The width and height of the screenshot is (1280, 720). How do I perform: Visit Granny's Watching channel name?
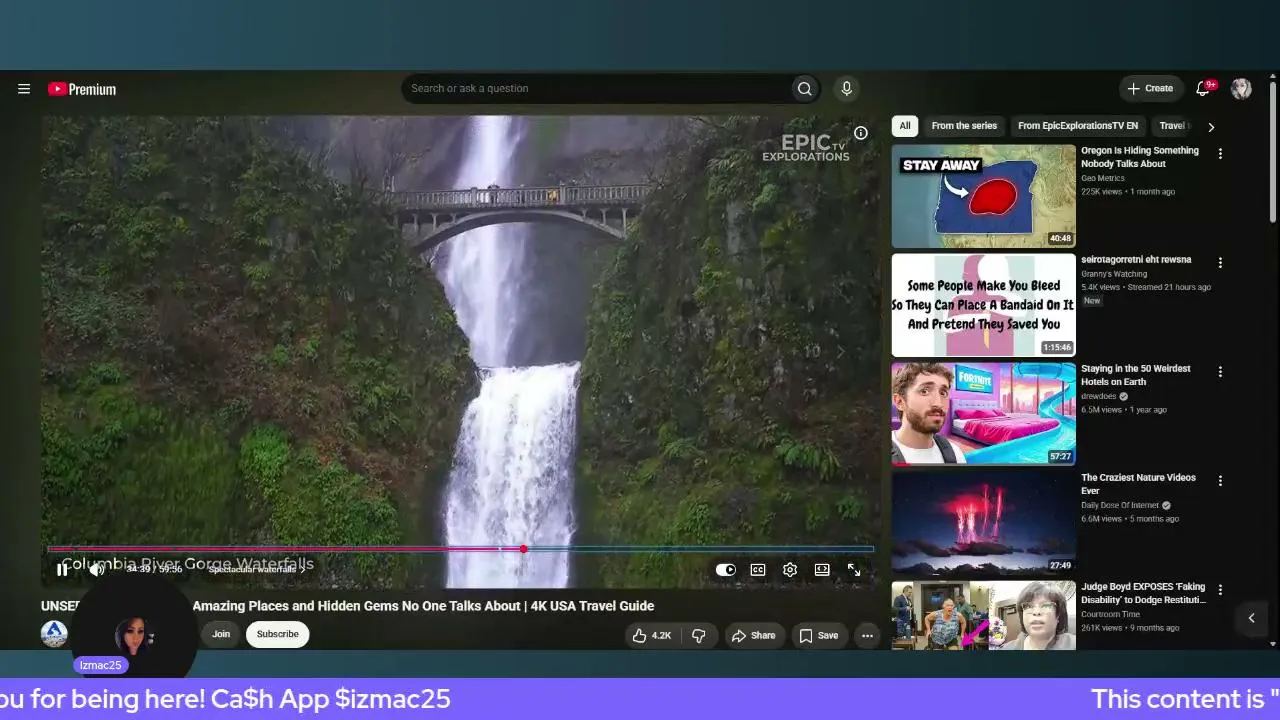1114,274
